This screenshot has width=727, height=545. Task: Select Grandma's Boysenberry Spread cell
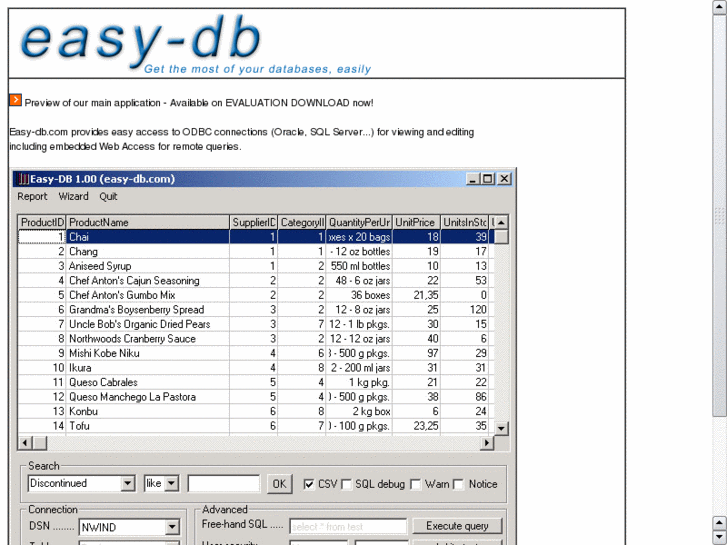click(148, 310)
